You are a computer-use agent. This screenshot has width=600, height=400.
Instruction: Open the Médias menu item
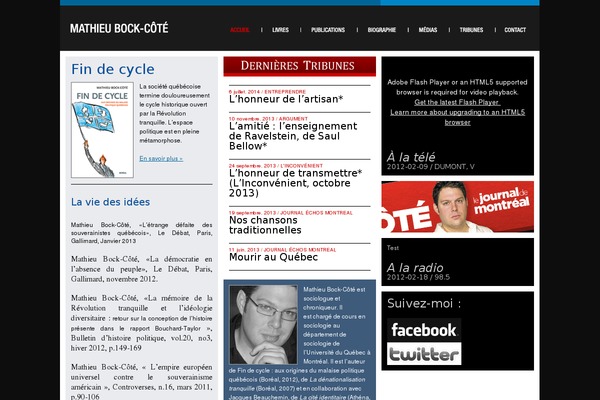[428, 30]
